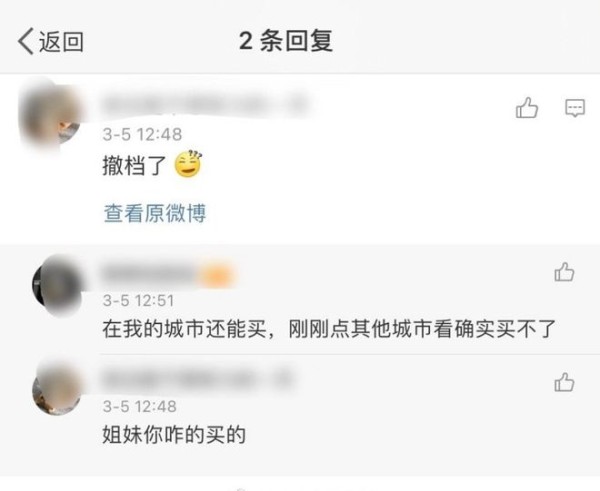
Task: Open the main commenter's blurred username
Action: pos(205,103)
